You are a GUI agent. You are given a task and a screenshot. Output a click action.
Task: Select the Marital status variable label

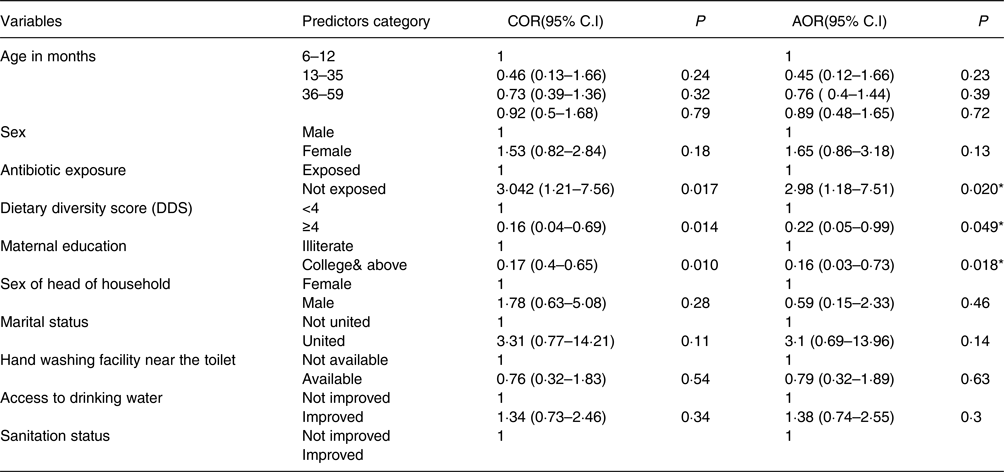point(44,321)
